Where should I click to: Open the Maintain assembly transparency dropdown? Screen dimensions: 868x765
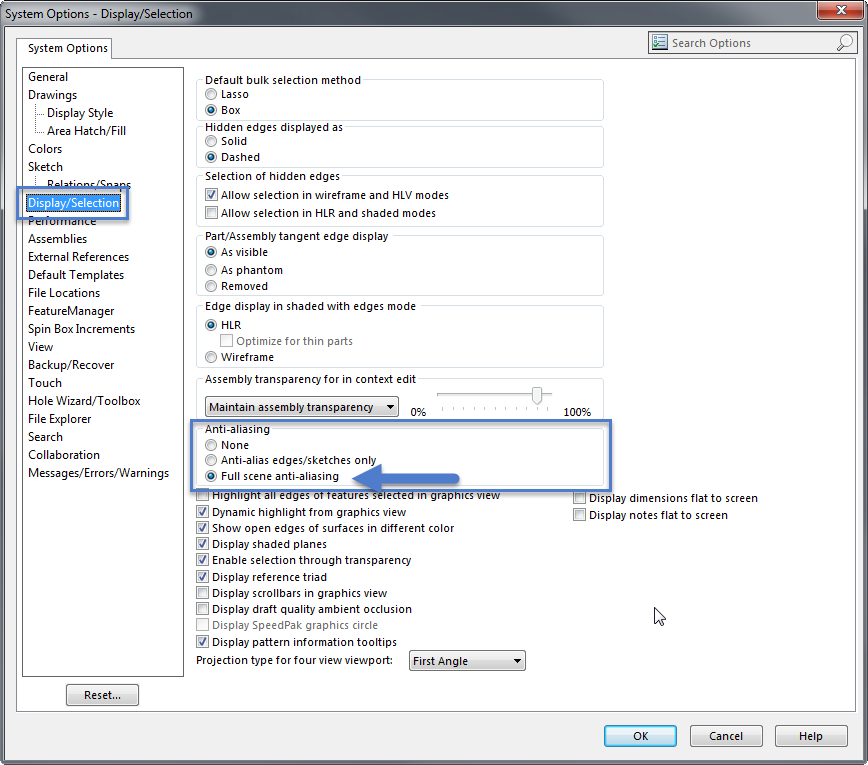tap(301, 406)
